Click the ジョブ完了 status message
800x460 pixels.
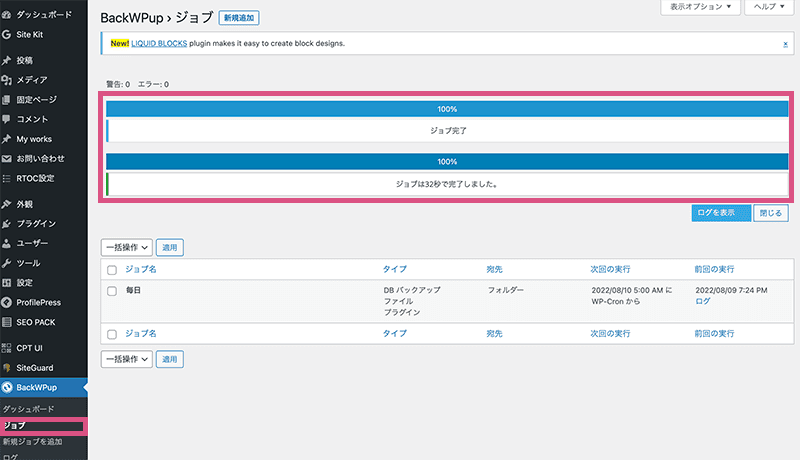click(x=448, y=131)
